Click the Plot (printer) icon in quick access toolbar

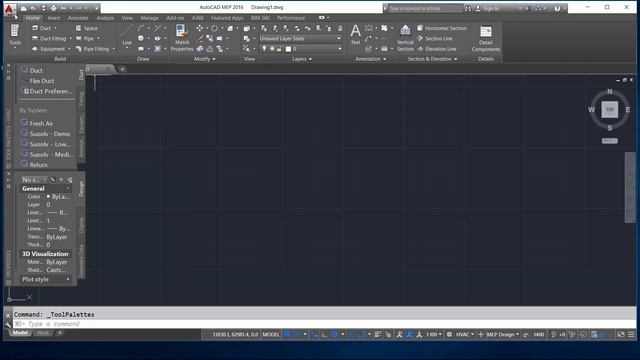coord(53,8)
